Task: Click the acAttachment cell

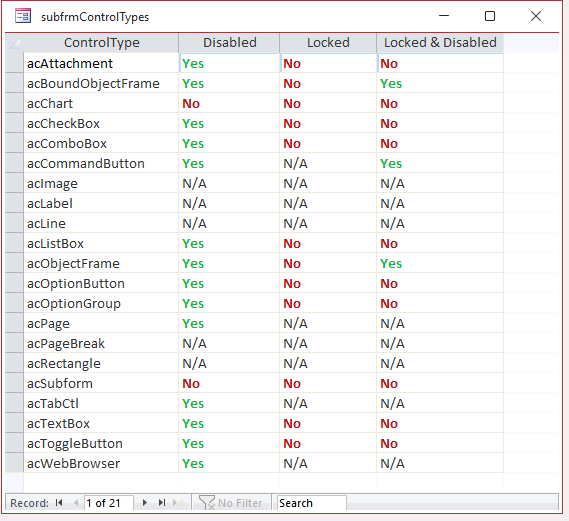Action: tap(101, 63)
